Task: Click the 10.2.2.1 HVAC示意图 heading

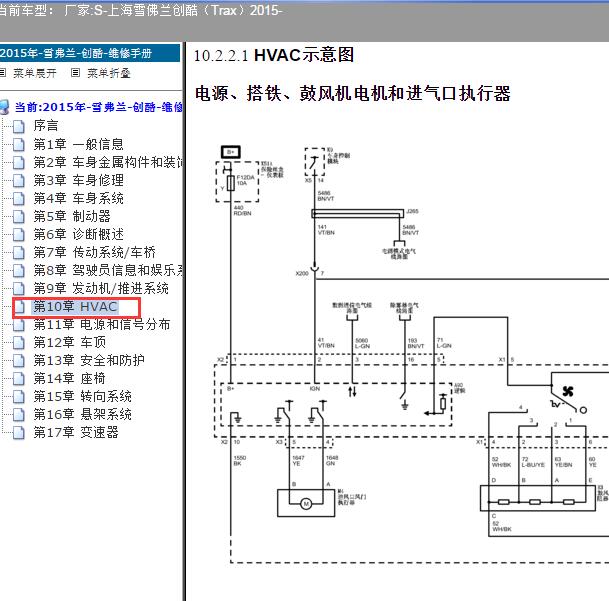Action: pos(274,55)
